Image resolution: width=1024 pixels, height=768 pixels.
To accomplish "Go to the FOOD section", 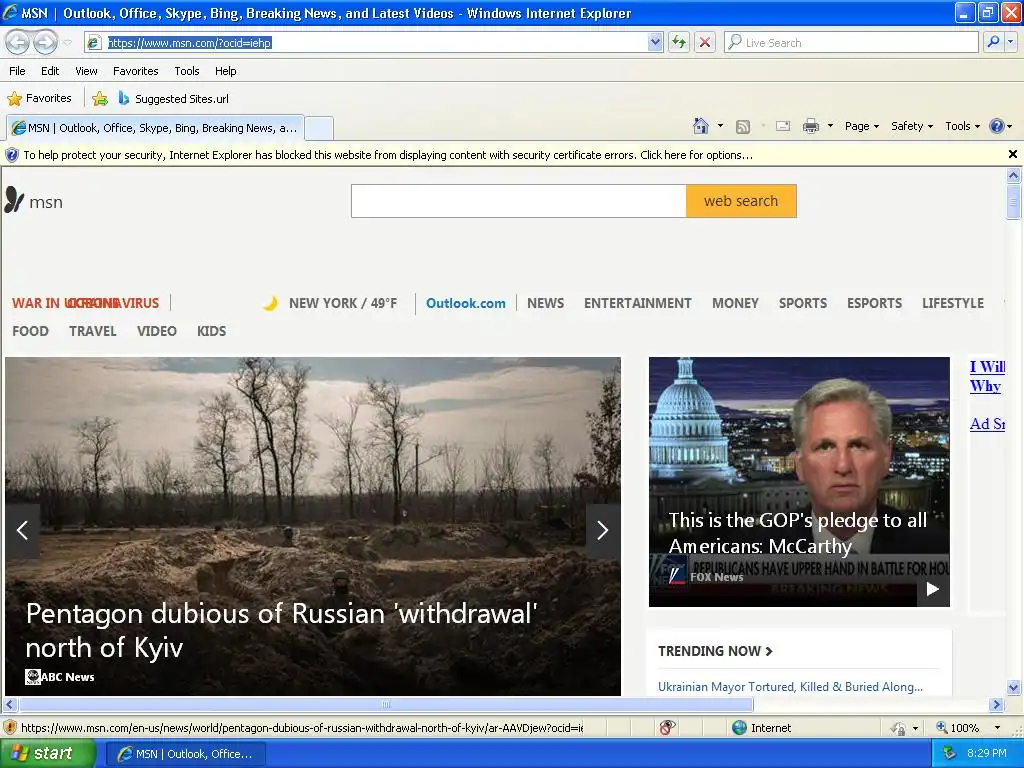I will tap(30, 331).
